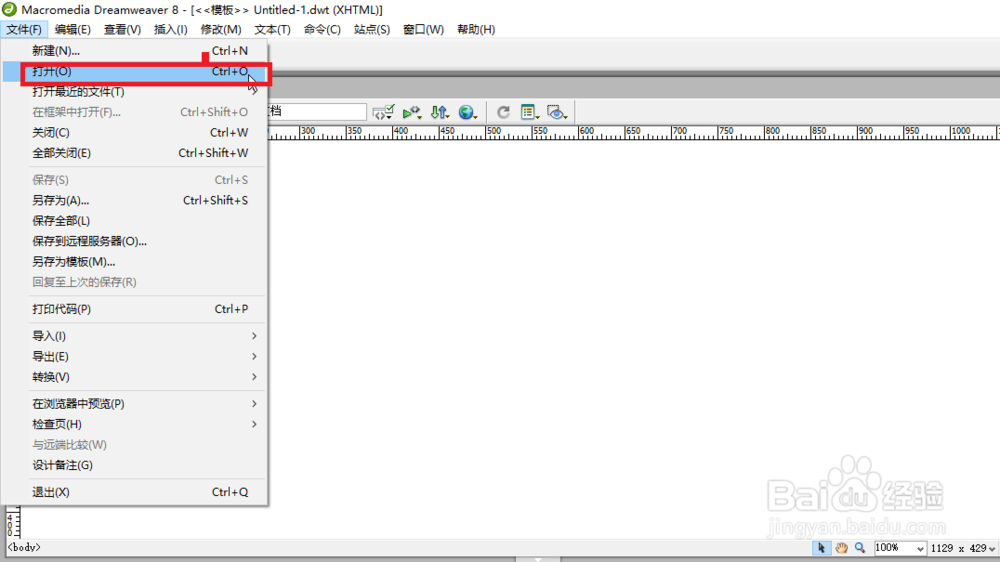Click the Validate Markup toolbar icon
The height and width of the screenshot is (562, 1000).
pos(411,112)
